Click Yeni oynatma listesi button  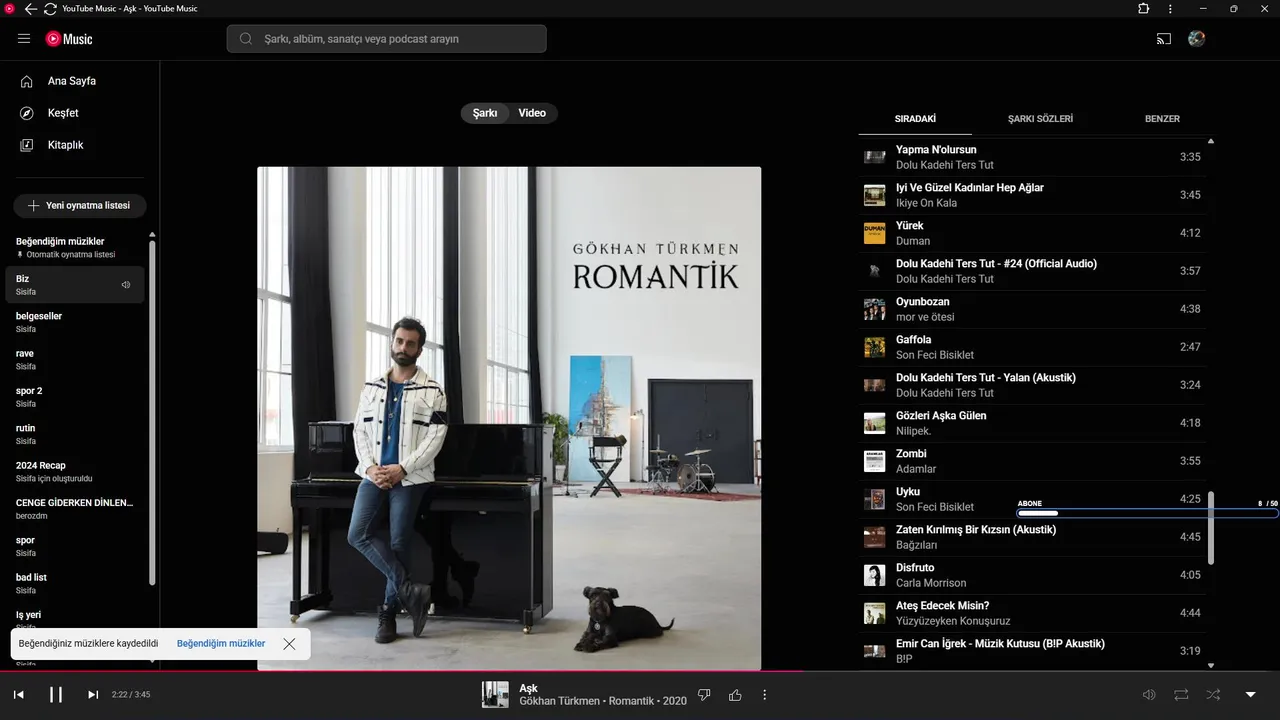point(80,205)
